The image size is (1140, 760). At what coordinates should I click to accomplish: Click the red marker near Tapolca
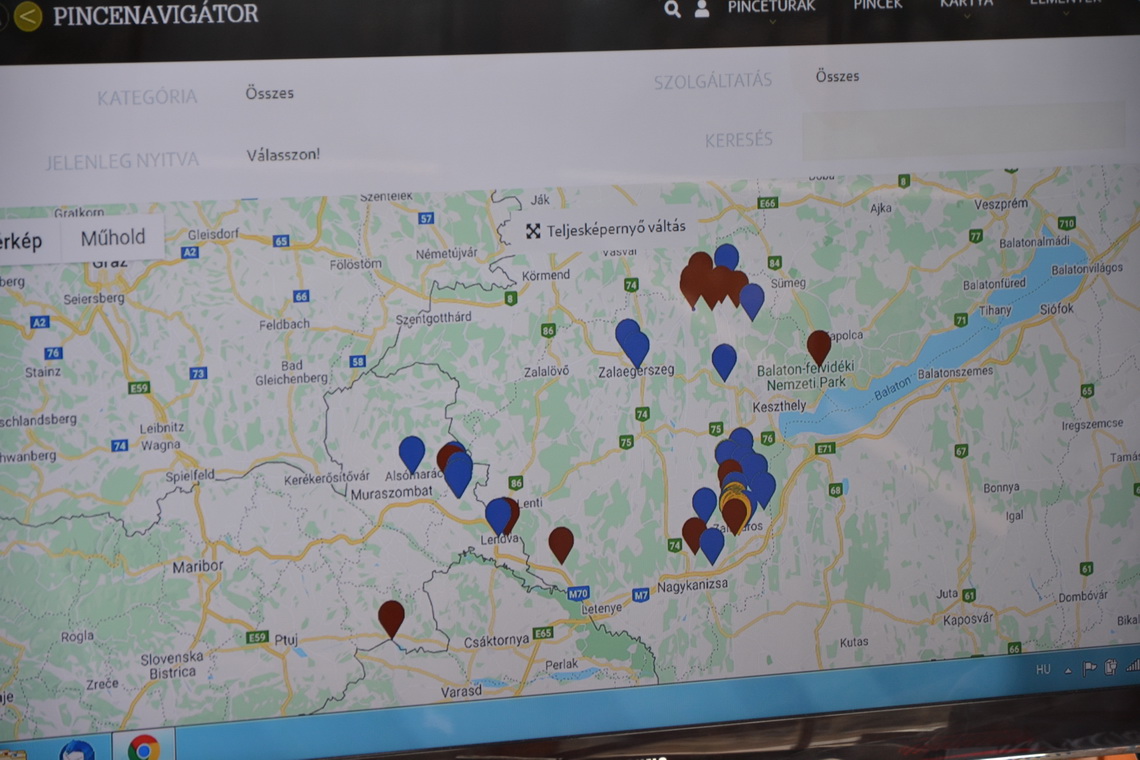pos(818,344)
